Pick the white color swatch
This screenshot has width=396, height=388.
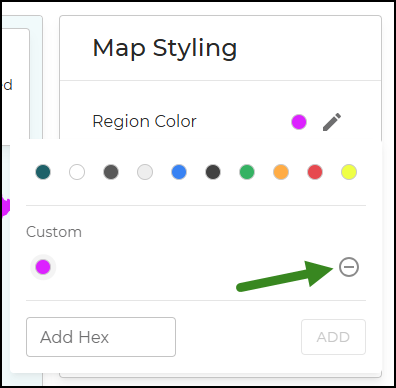(77, 172)
